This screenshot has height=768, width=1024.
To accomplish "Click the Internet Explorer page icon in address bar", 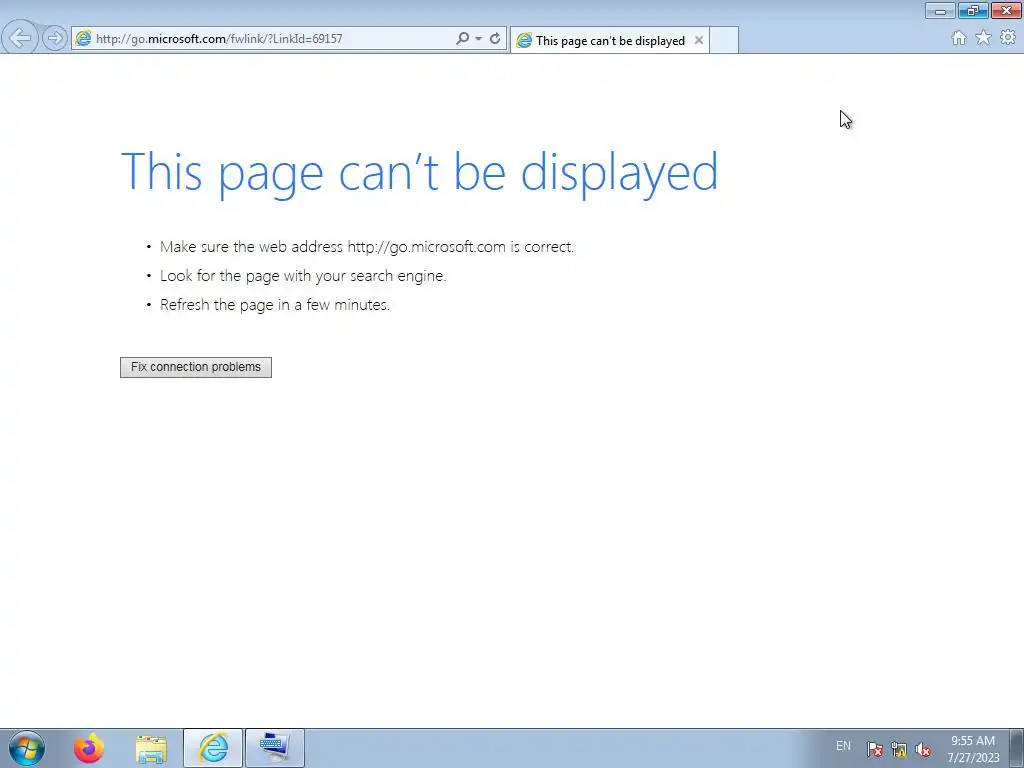I will click(83, 39).
